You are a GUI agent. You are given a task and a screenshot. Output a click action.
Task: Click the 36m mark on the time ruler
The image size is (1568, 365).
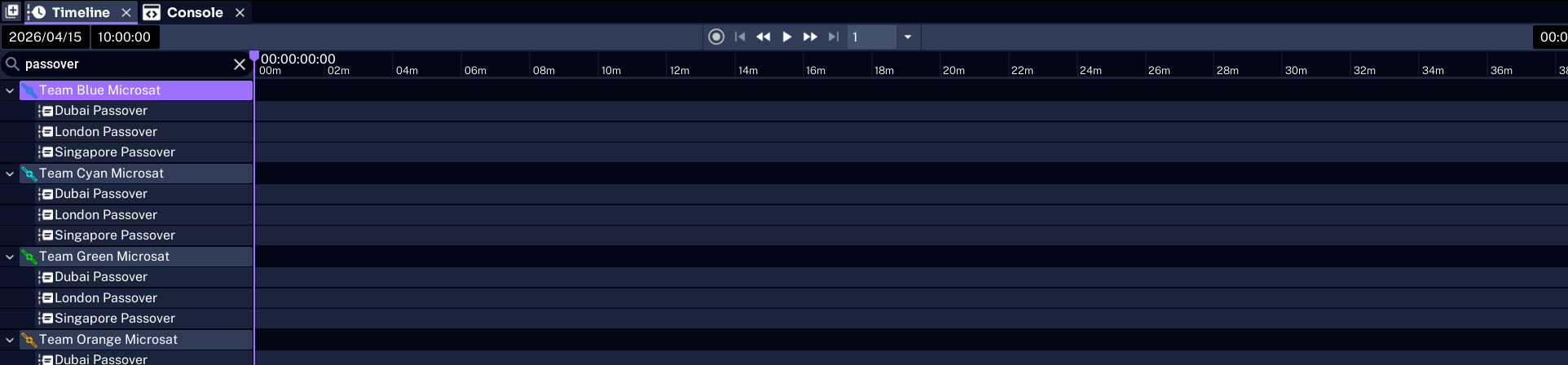click(x=1501, y=71)
